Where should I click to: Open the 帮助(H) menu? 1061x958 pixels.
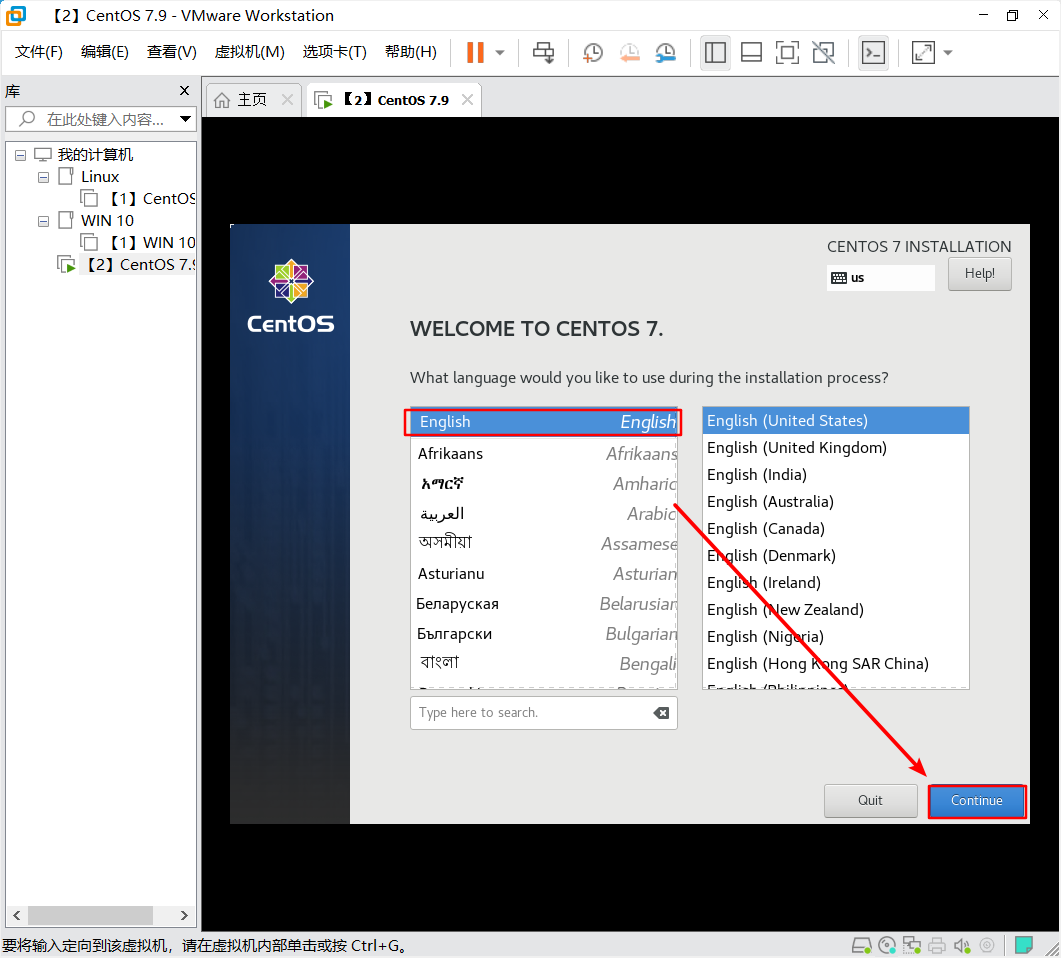point(411,52)
